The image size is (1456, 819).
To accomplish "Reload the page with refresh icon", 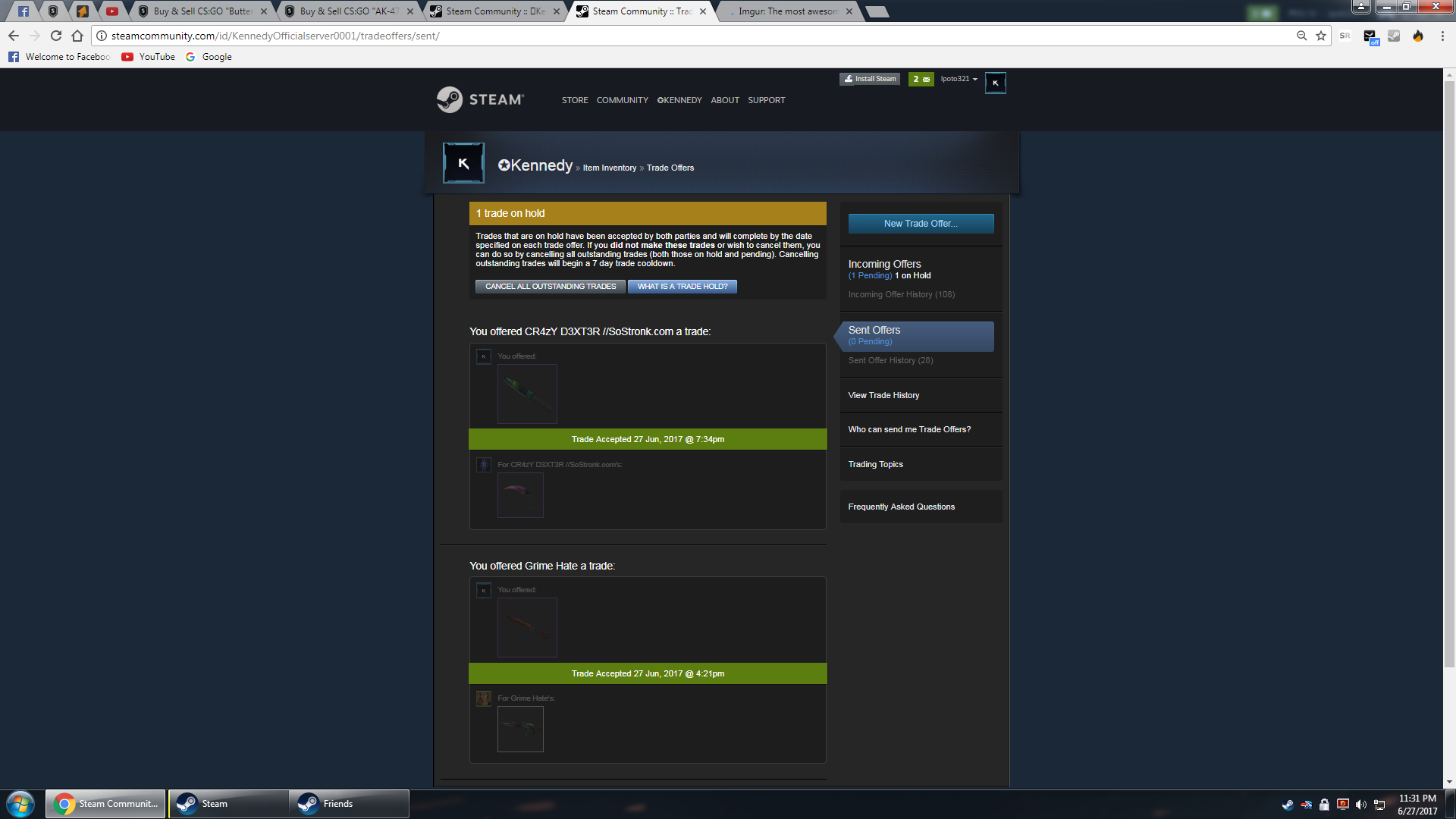I will (x=56, y=36).
